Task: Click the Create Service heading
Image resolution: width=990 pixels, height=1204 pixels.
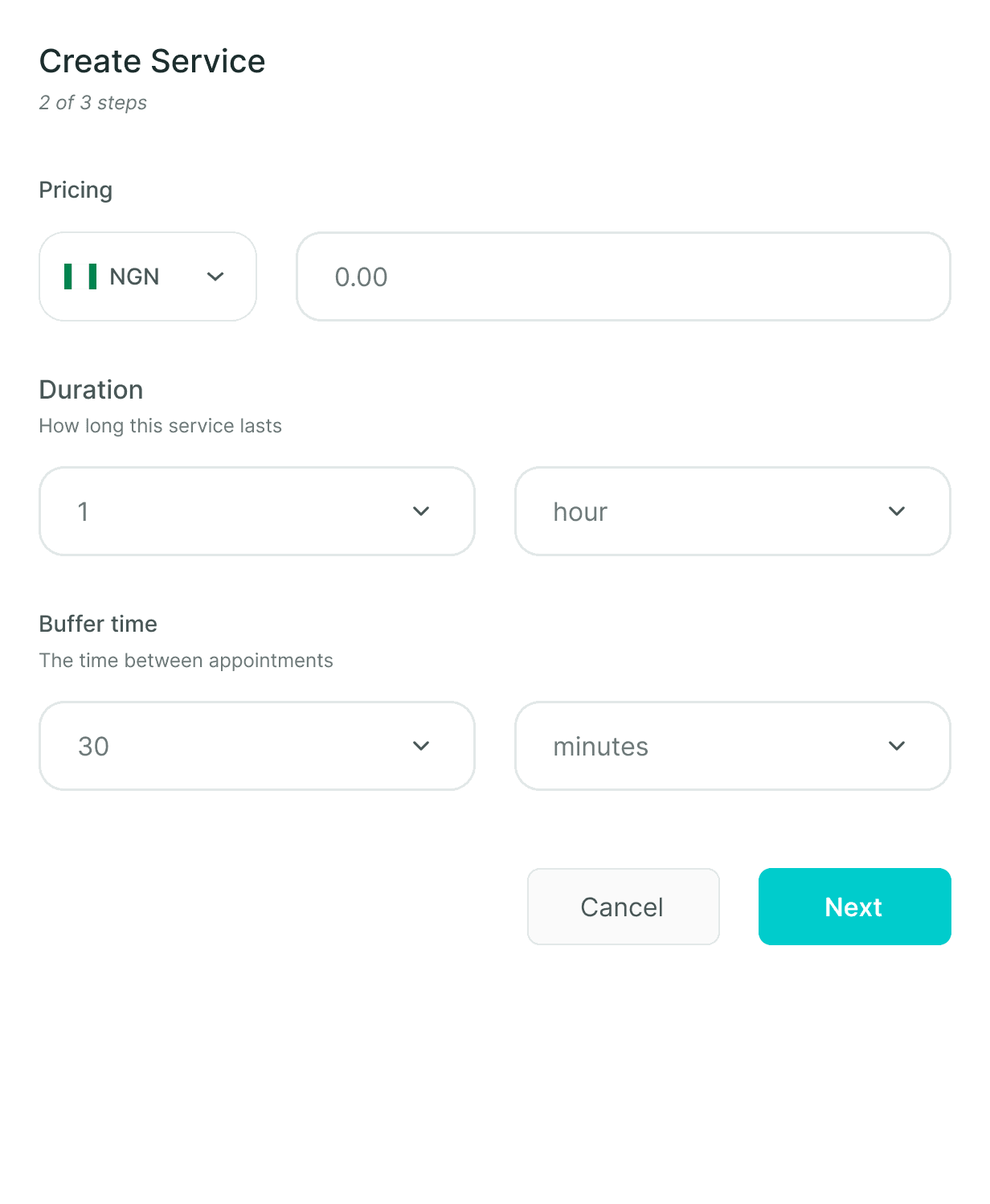Action: coord(152,61)
